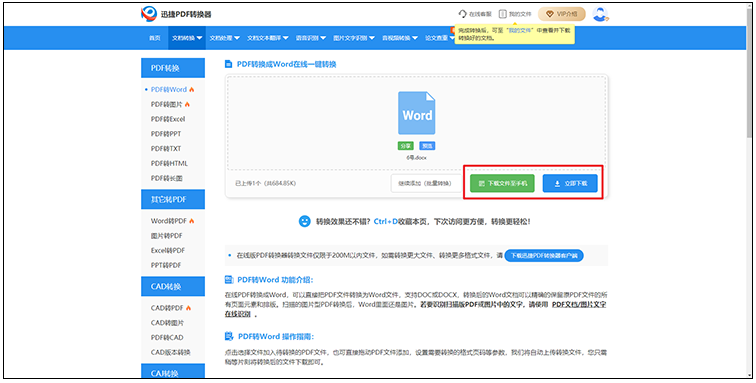The height and width of the screenshot is (383, 756).
Task: Click the smiley face icon
Action: (304, 221)
